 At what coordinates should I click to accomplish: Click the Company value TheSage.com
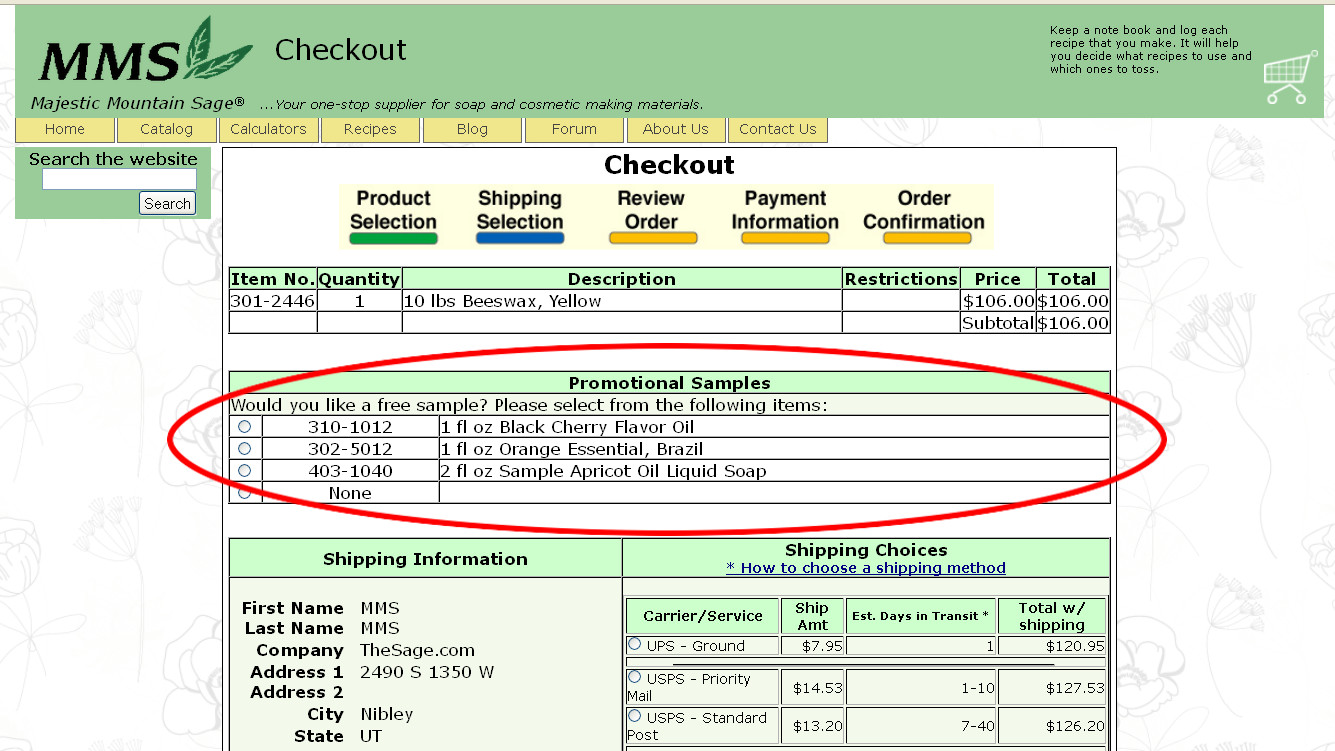coord(417,650)
